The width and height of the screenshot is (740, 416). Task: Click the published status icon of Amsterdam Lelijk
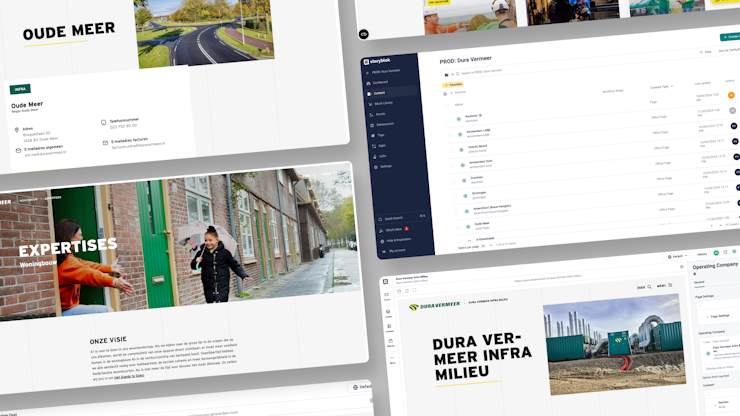pyautogui.click(x=460, y=135)
